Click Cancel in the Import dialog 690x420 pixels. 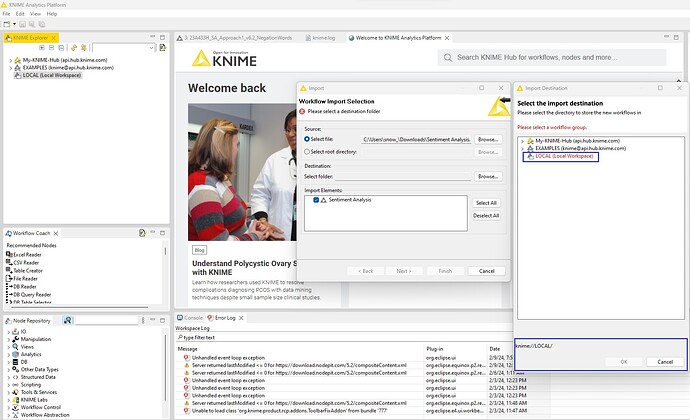coord(486,271)
